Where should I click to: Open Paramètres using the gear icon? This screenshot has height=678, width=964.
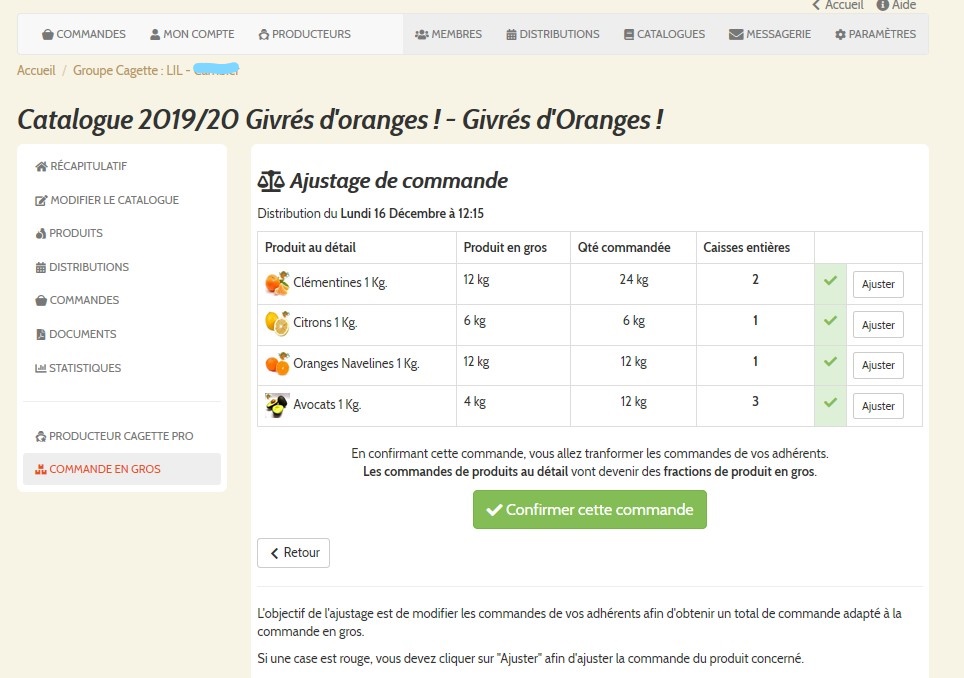pos(843,33)
